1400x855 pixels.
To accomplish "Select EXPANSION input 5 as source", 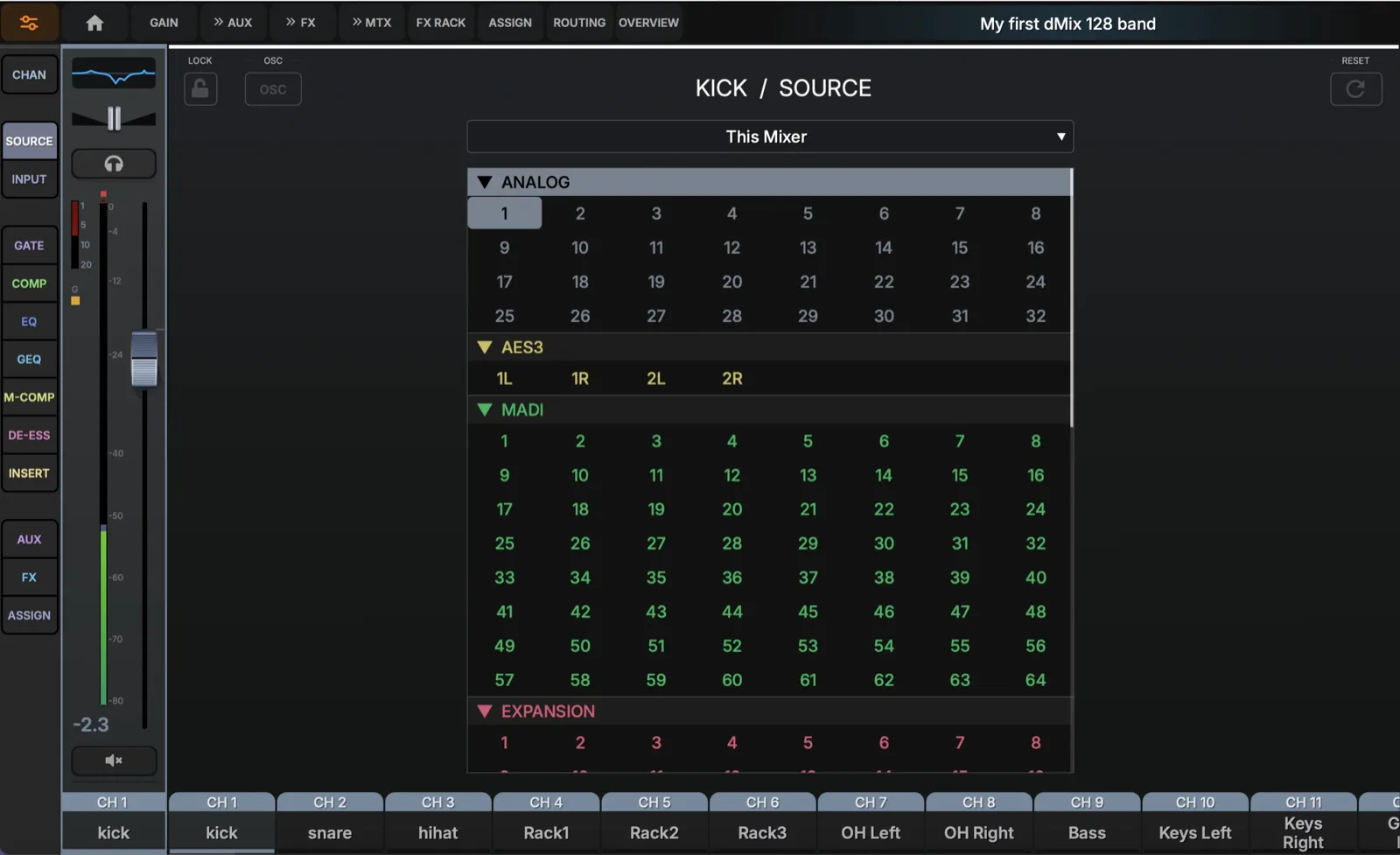I will pos(808,743).
